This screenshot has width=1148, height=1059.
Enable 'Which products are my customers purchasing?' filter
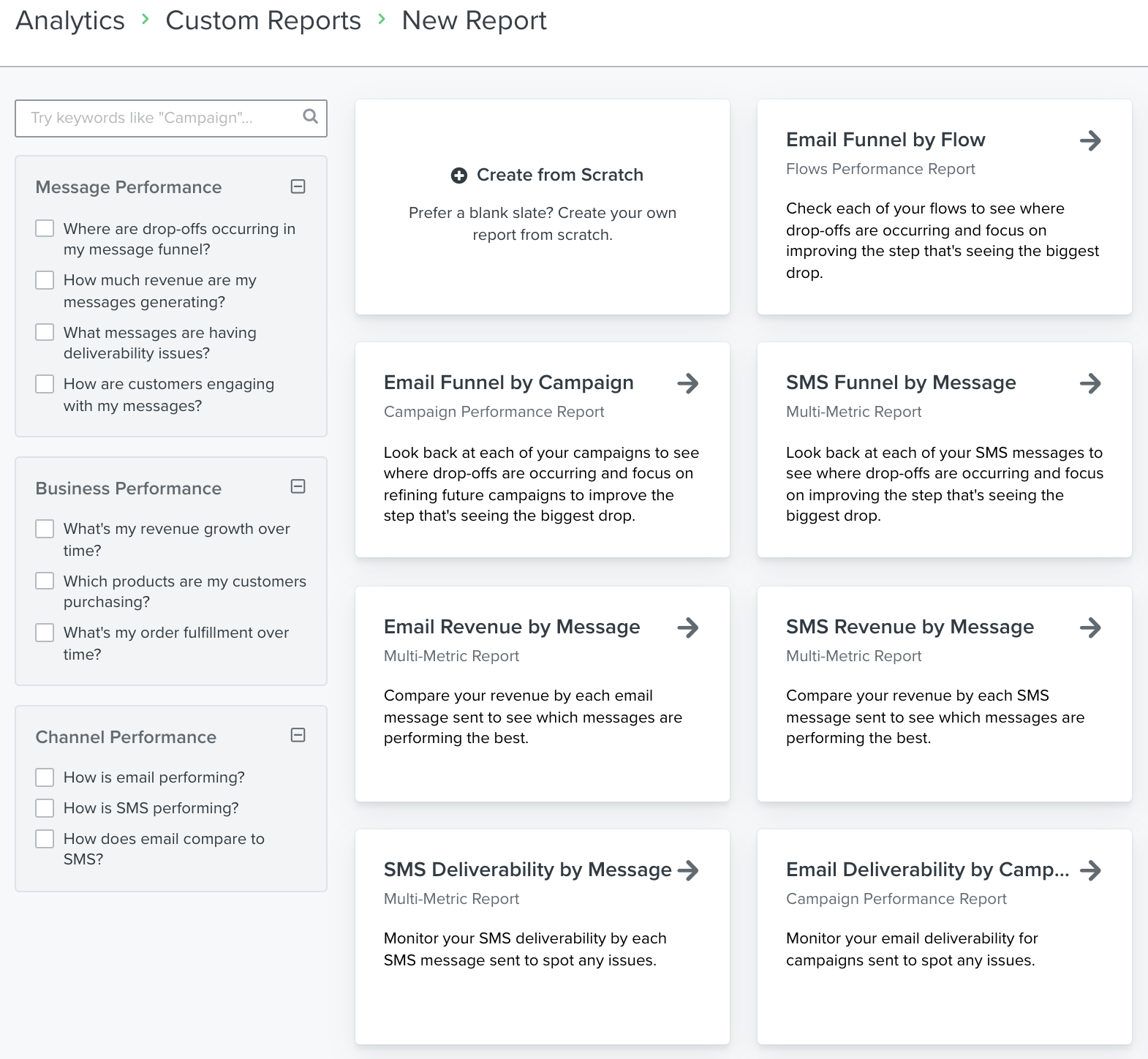click(45, 581)
